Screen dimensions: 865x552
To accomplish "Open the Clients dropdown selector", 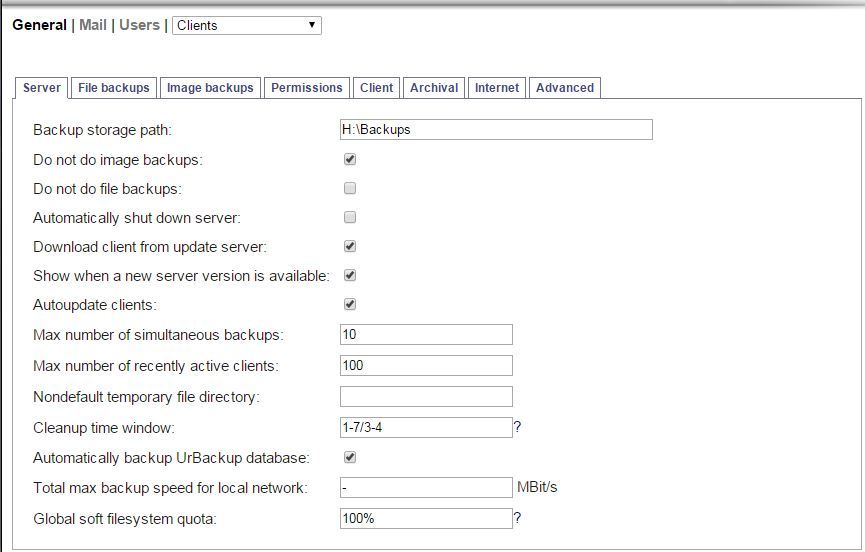I will [x=247, y=25].
